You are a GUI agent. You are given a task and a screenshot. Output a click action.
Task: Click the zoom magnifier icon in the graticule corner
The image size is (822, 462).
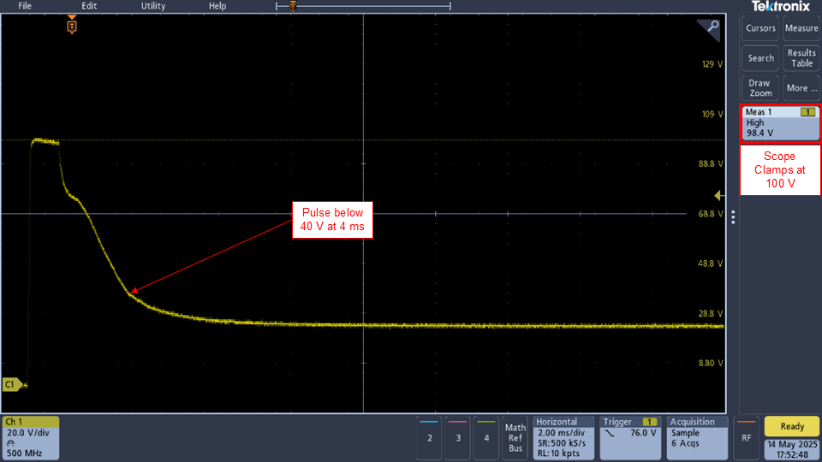pos(712,28)
